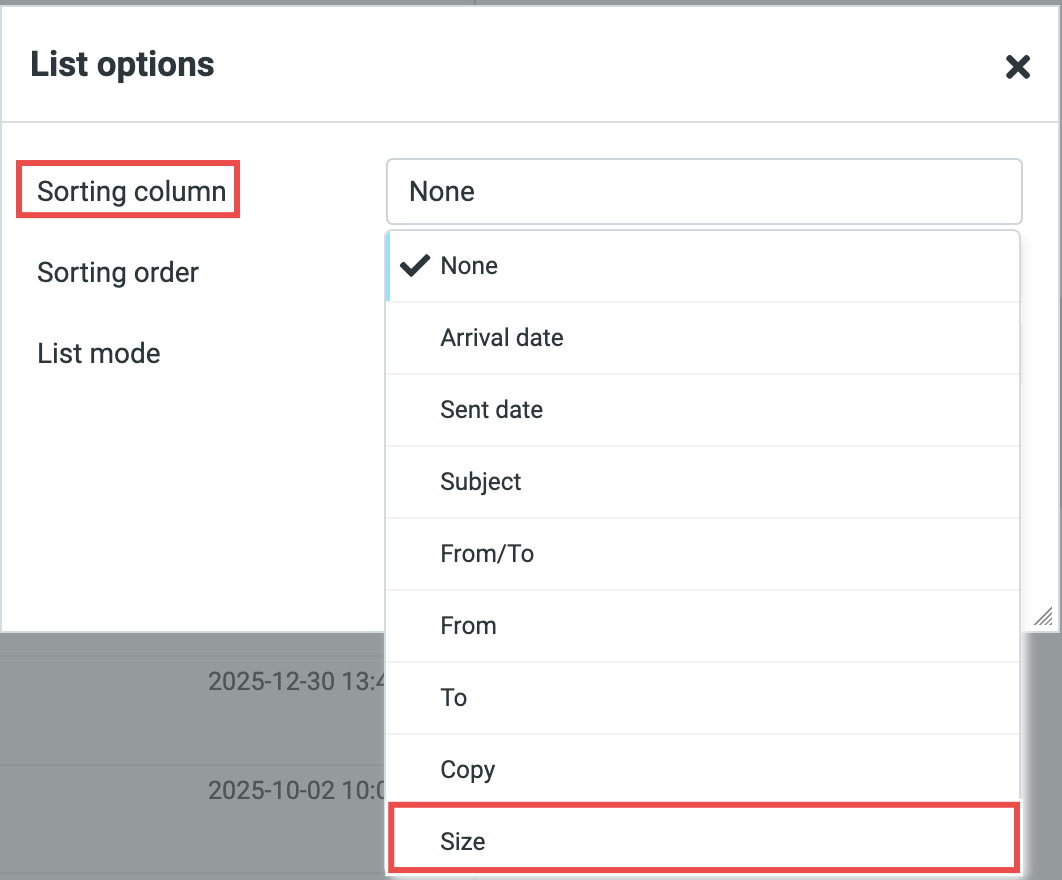Click the Sorting order label
Viewport: 1062px width, 880px height.
(x=118, y=272)
